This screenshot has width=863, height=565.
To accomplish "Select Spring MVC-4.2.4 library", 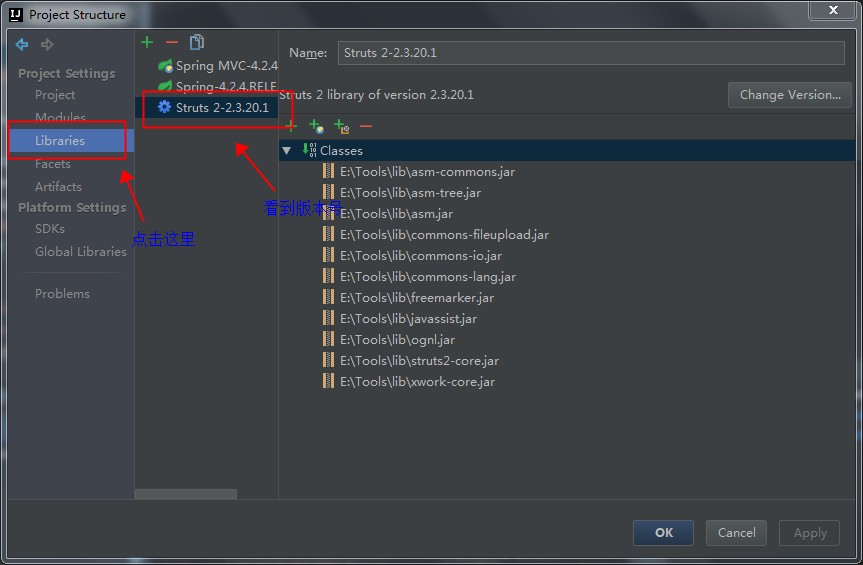I will click(218, 66).
